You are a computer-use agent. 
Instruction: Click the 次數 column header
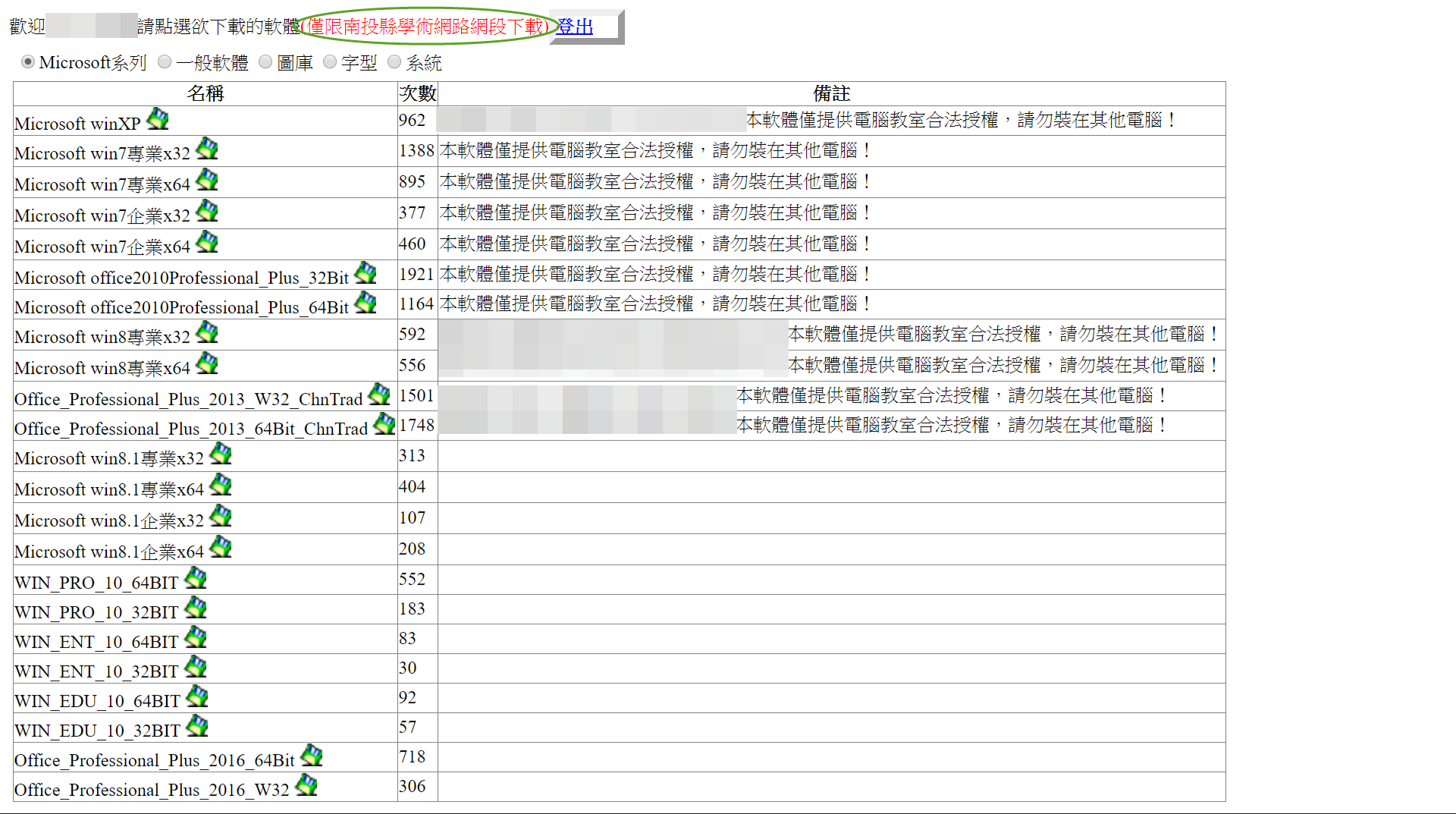[418, 93]
